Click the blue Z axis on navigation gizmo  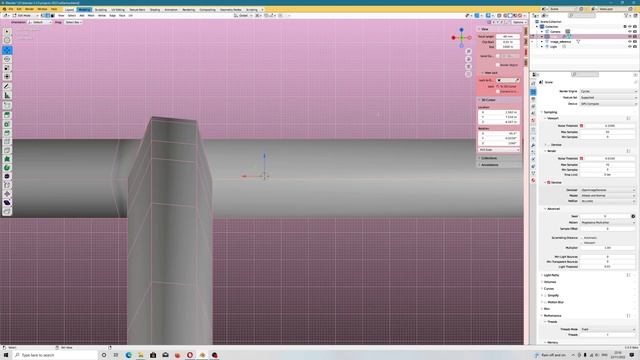click(461, 30)
